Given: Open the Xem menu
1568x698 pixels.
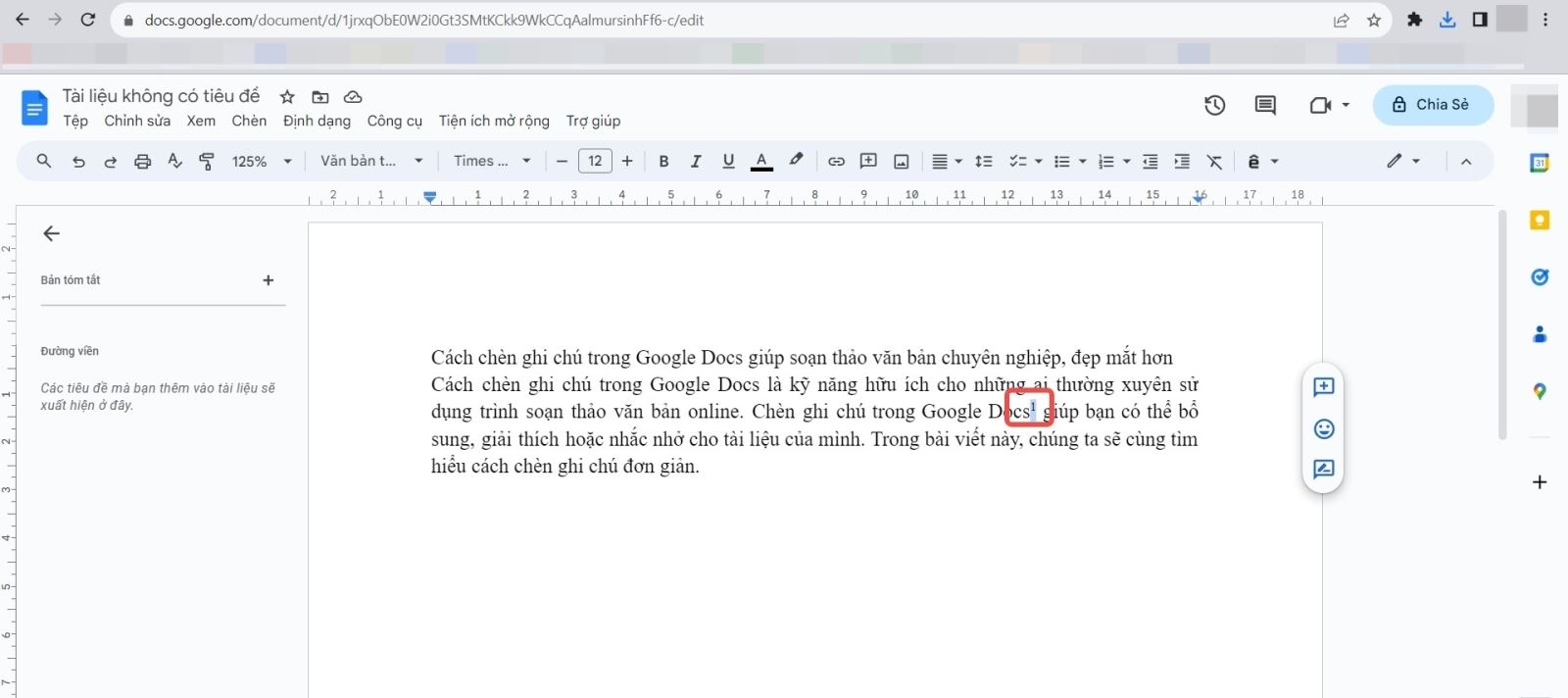Looking at the screenshot, I should 201,121.
